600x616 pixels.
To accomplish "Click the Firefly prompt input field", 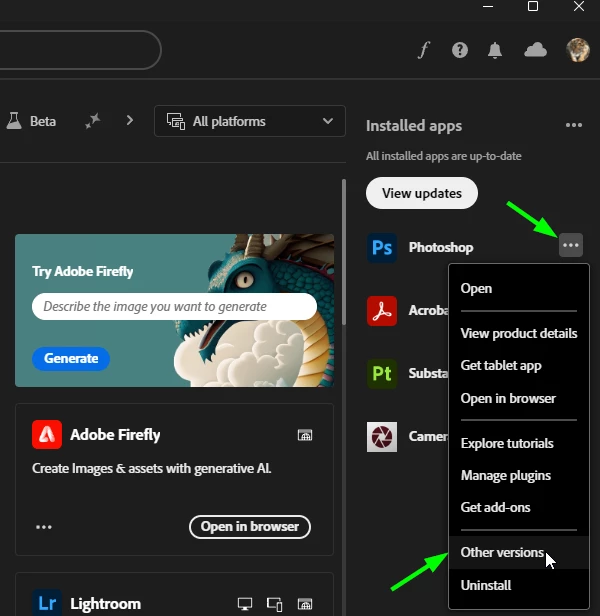I will 174,306.
